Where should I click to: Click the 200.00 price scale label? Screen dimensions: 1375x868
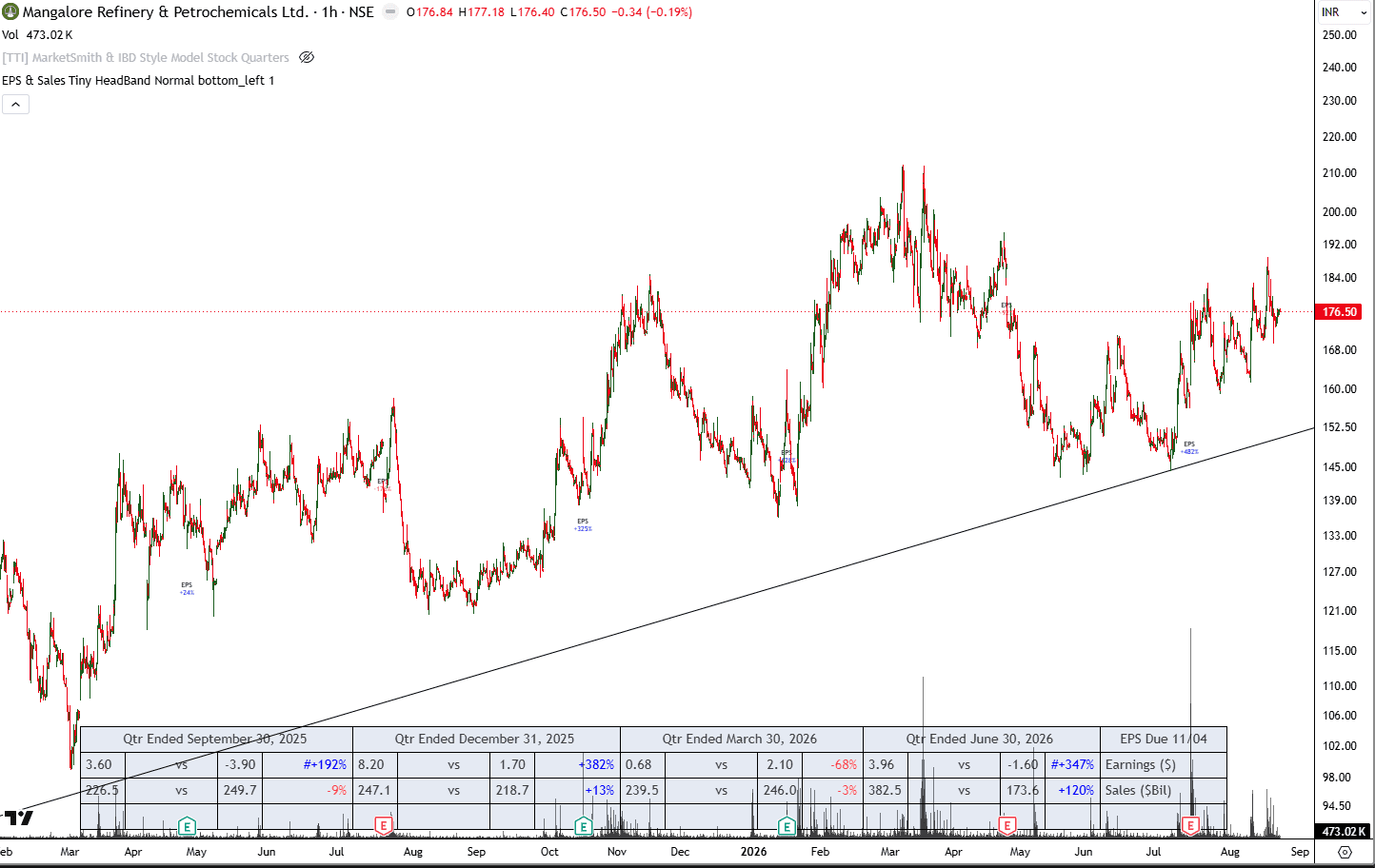(1340, 212)
